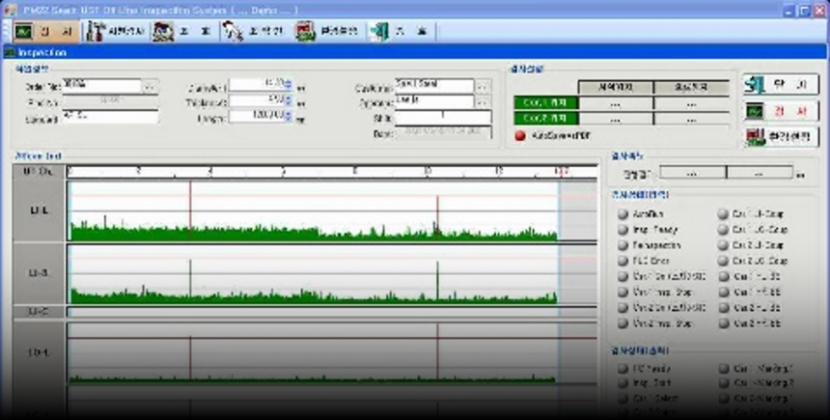Click the second red vertical line in top chart

pos(437,218)
